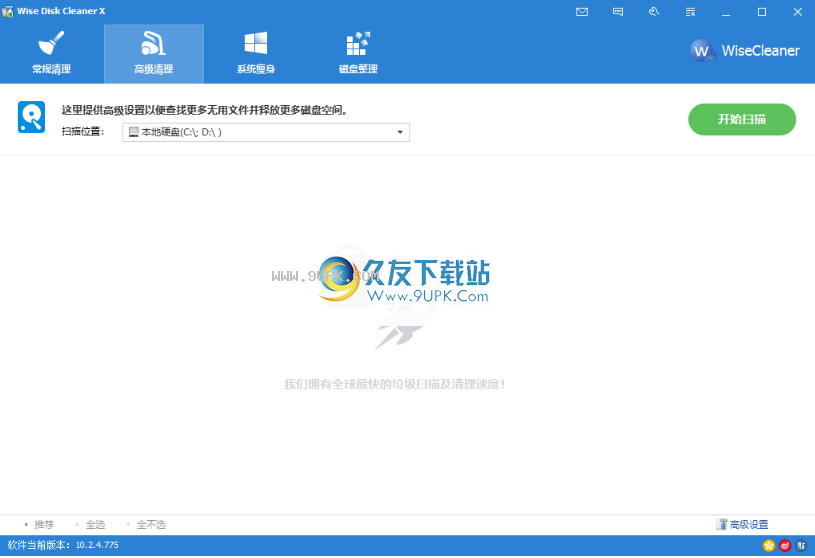This screenshot has height=558, width=815.
Task: Close the Wise Disk Cleaner window
Action: tap(797, 11)
